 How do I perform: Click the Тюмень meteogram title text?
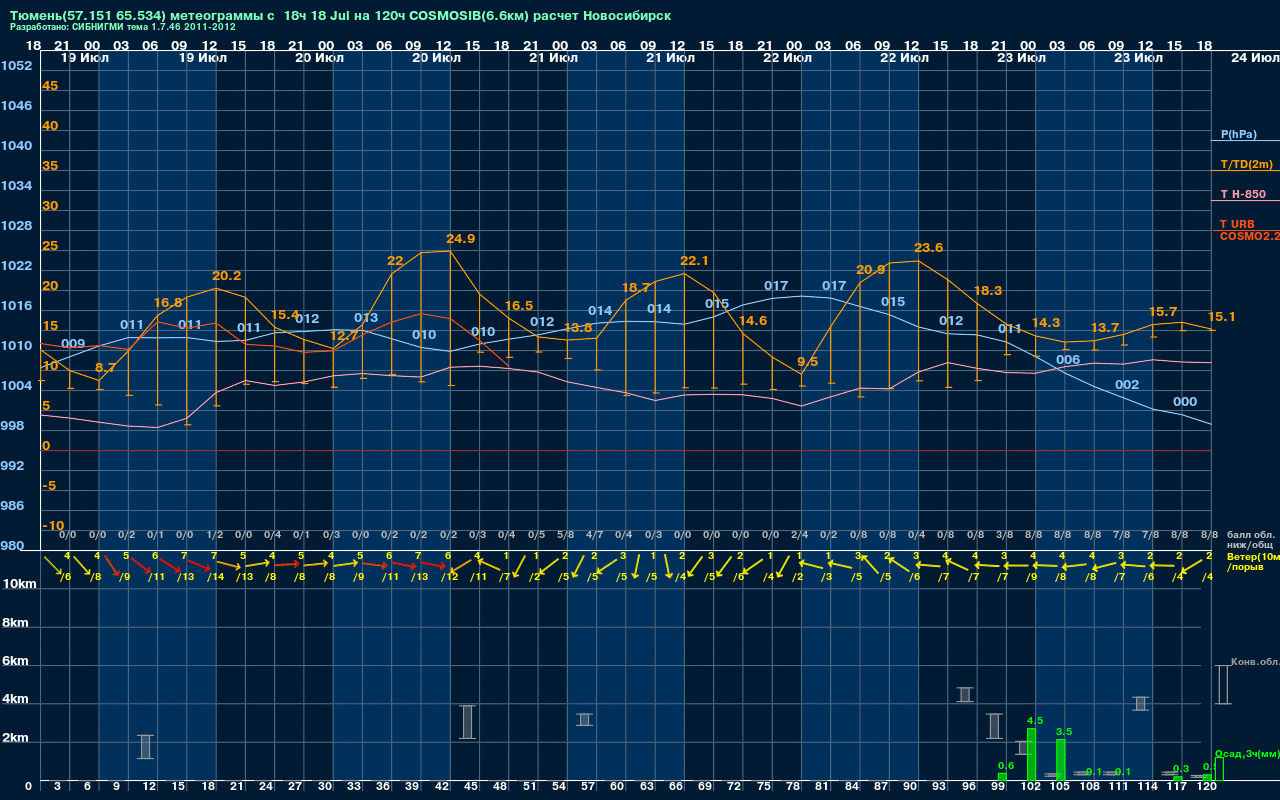pyautogui.click(x=341, y=17)
